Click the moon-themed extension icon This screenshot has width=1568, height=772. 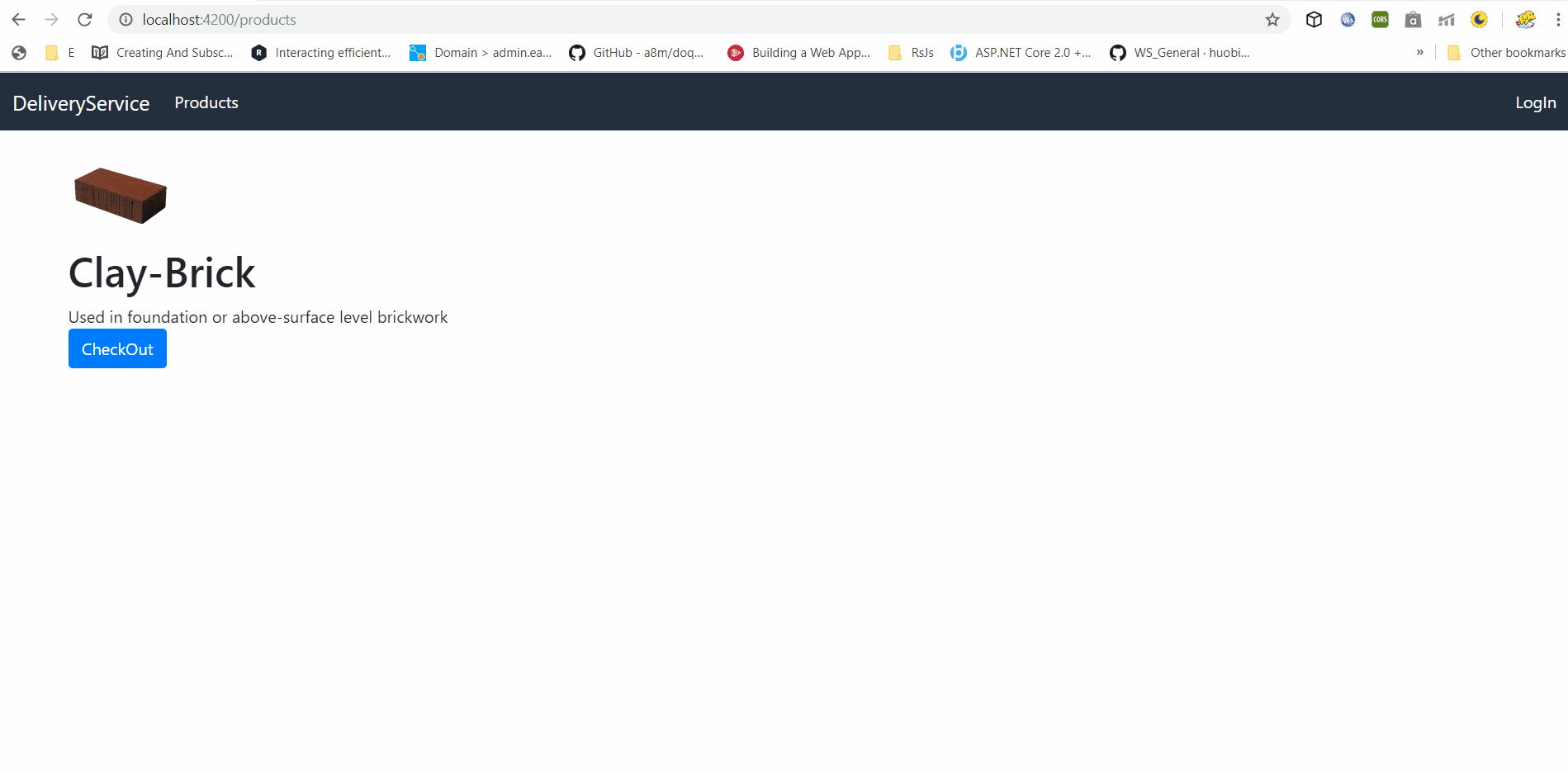tap(1478, 19)
